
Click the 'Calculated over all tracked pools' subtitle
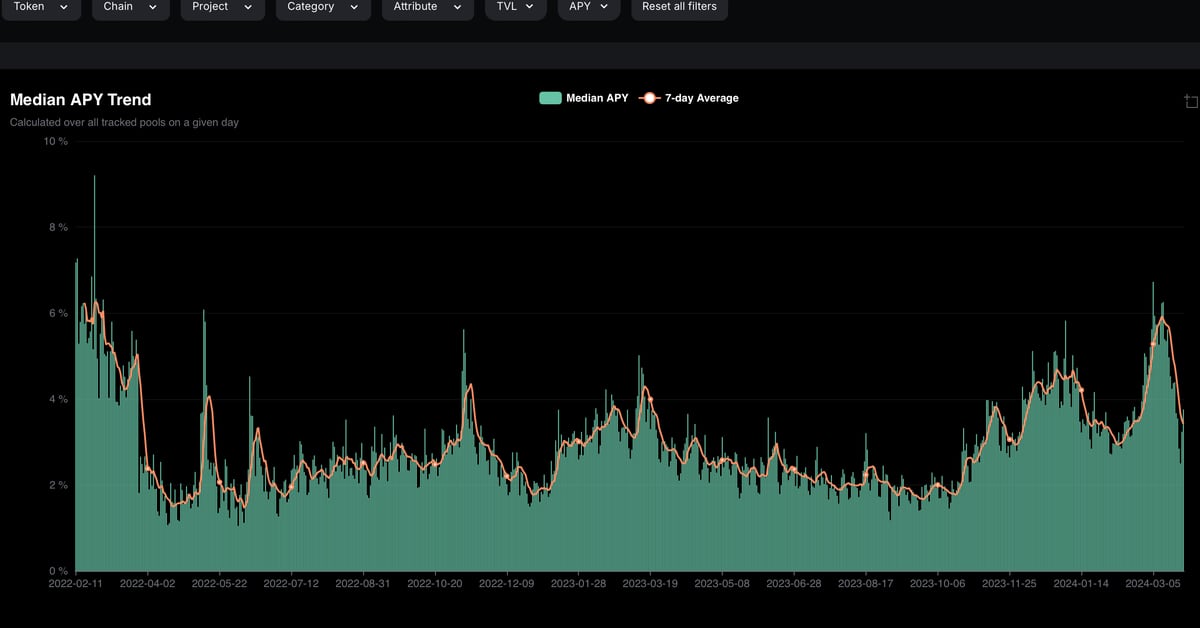124,123
